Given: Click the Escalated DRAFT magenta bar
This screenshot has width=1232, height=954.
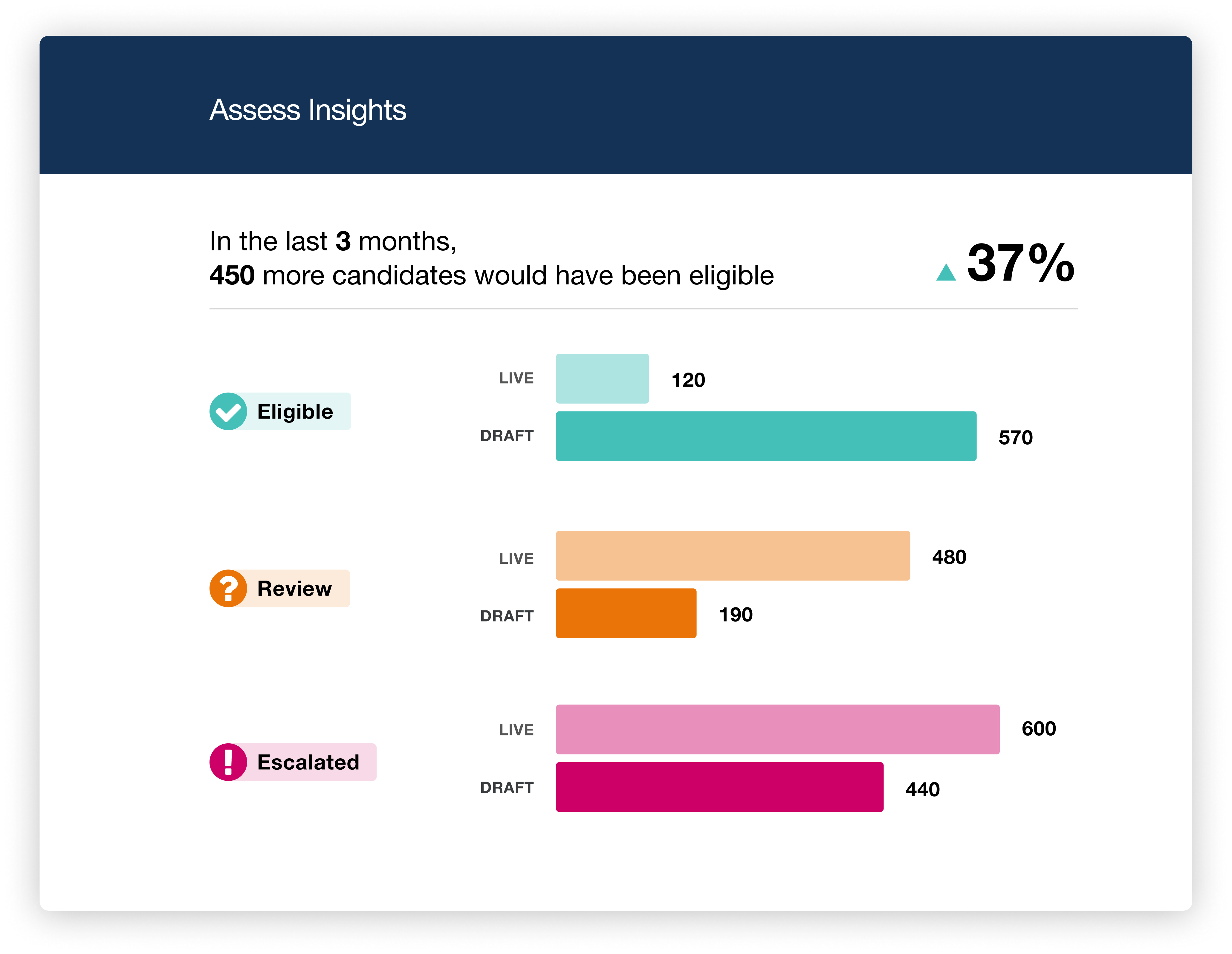Looking at the screenshot, I should click(719, 787).
